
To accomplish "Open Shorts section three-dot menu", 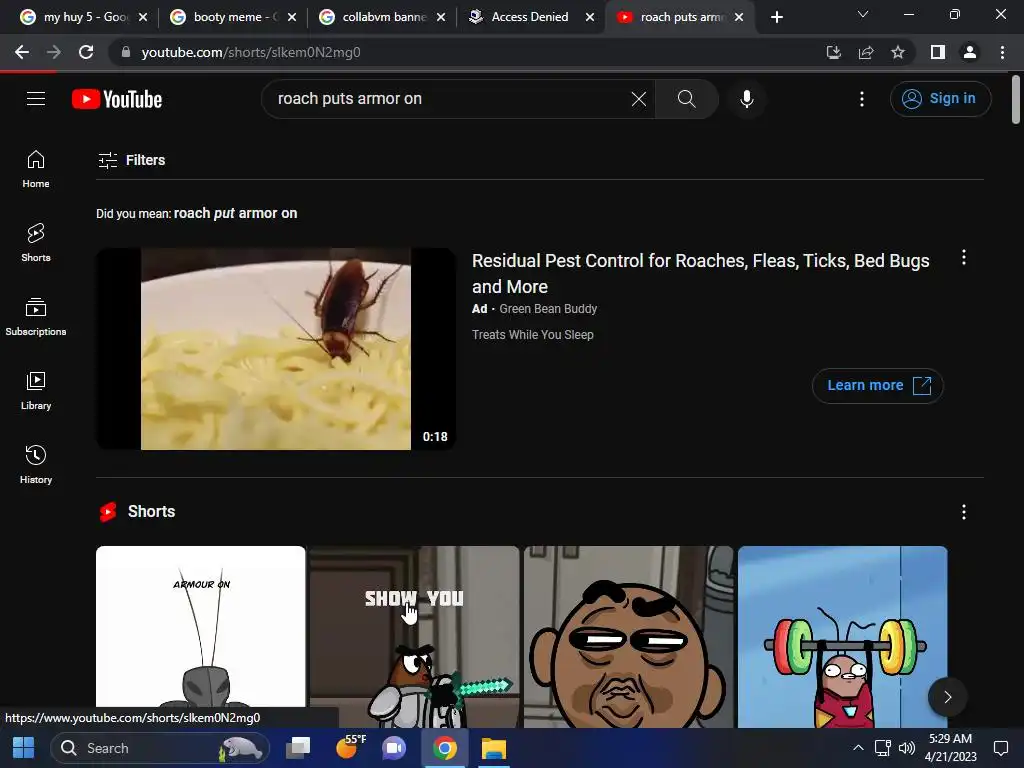I will (963, 512).
